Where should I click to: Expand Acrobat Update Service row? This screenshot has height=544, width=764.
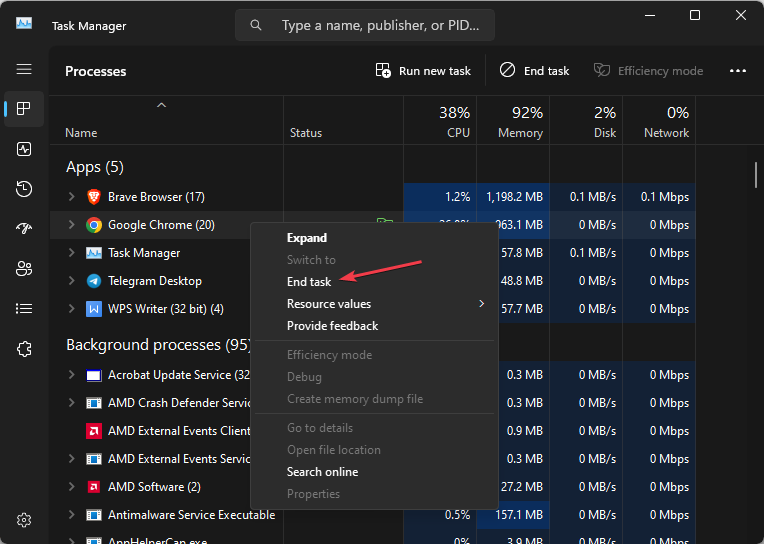click(72, 375)
